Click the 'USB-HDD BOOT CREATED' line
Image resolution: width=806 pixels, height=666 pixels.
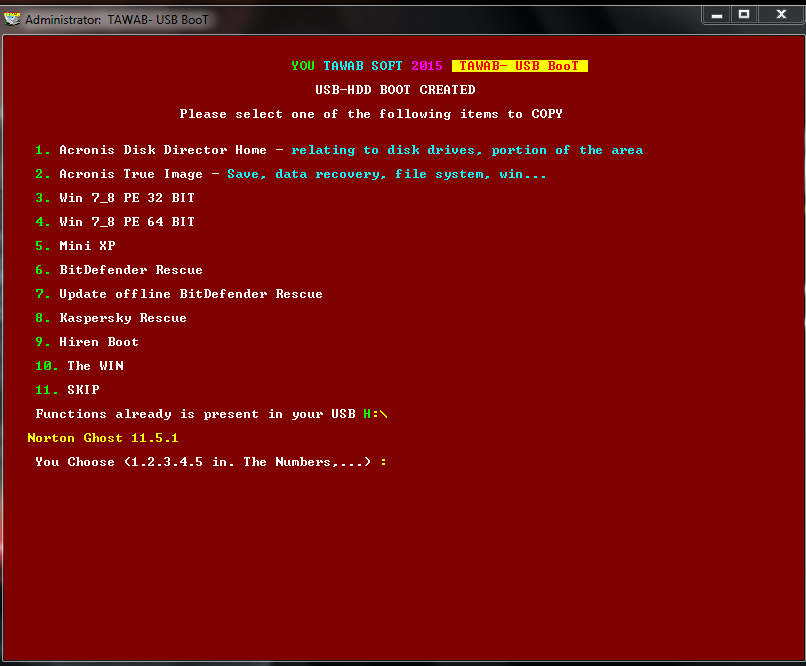[x=395, y=90]
